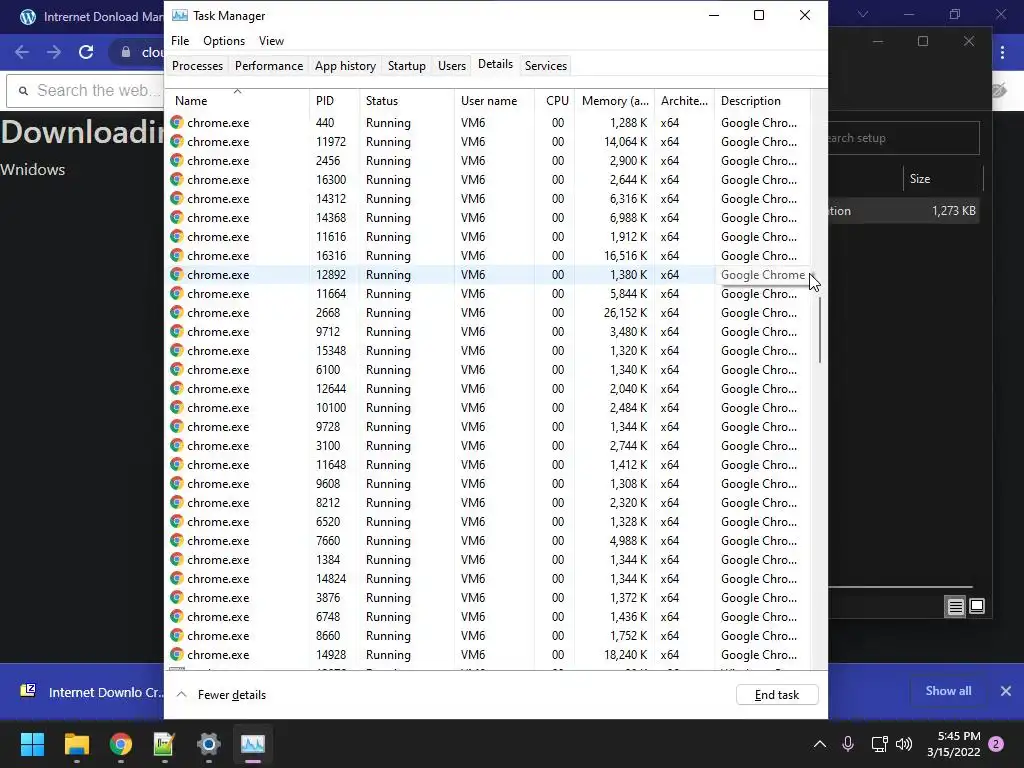
Task: Sort by the Status column header
Action: point(406,101)
